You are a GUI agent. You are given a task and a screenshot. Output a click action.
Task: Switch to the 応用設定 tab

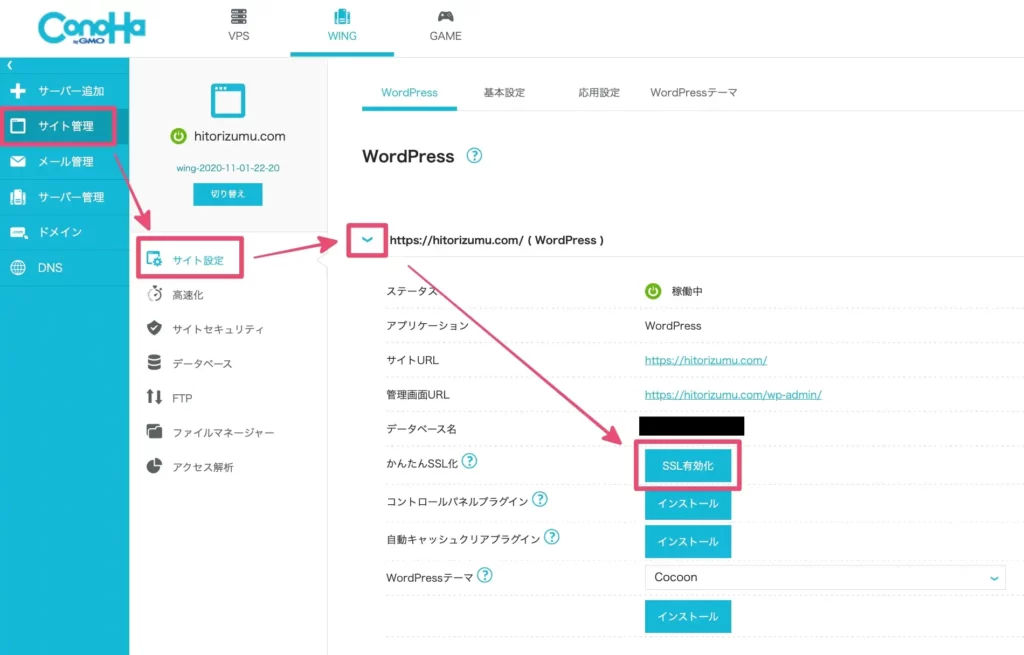[599, 93]
